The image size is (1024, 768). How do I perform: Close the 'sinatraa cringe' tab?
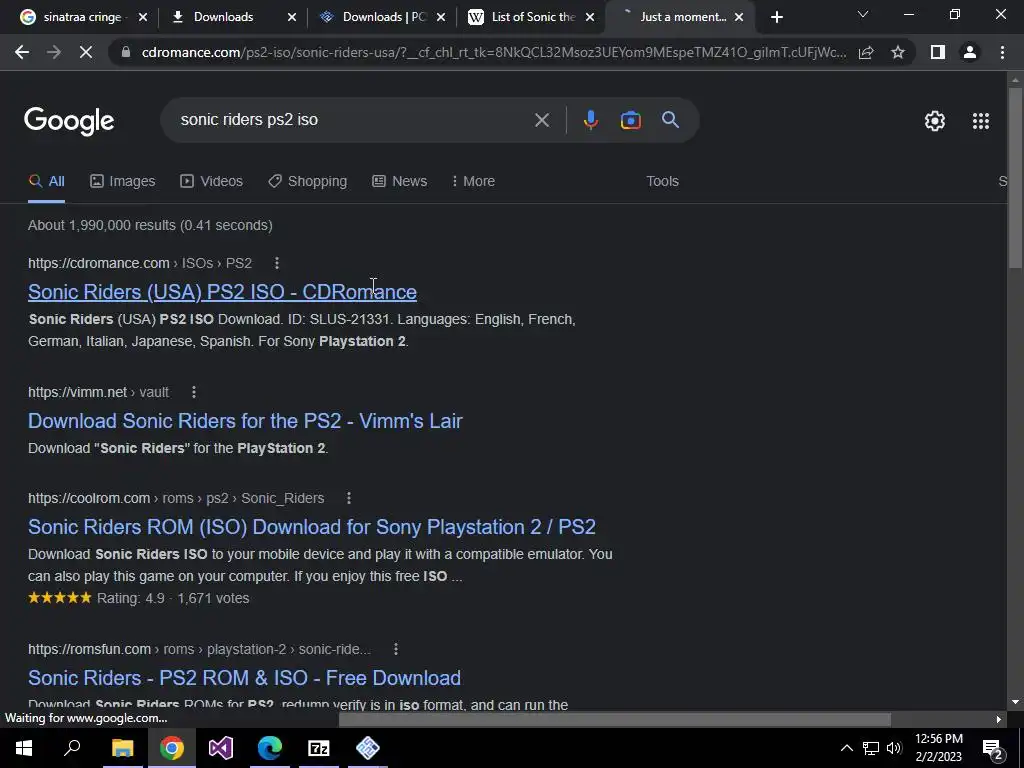coord(143,18)
